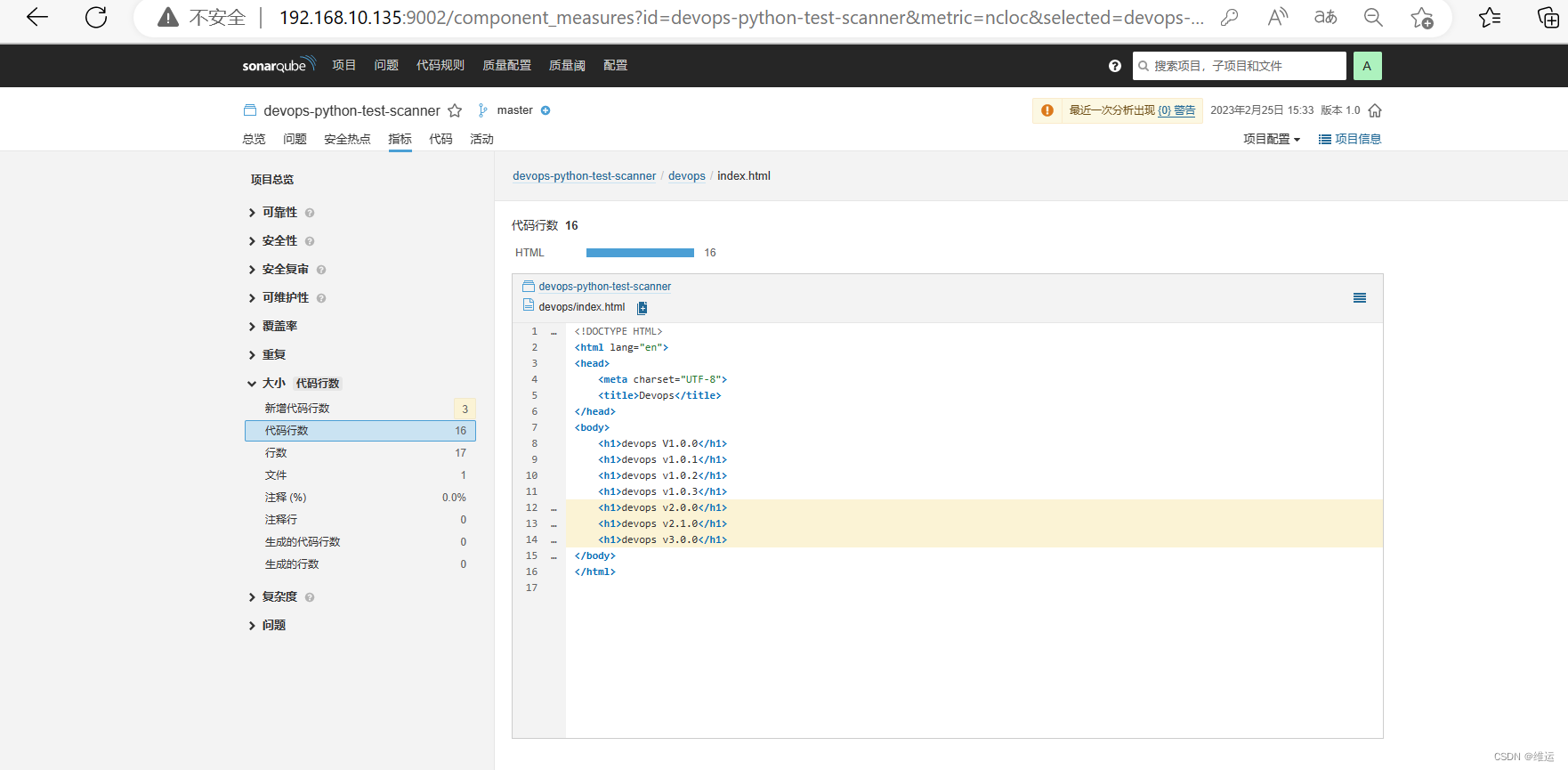Select the 注释 (%) metric row
Screen dimensions: 1568x770
360,498
